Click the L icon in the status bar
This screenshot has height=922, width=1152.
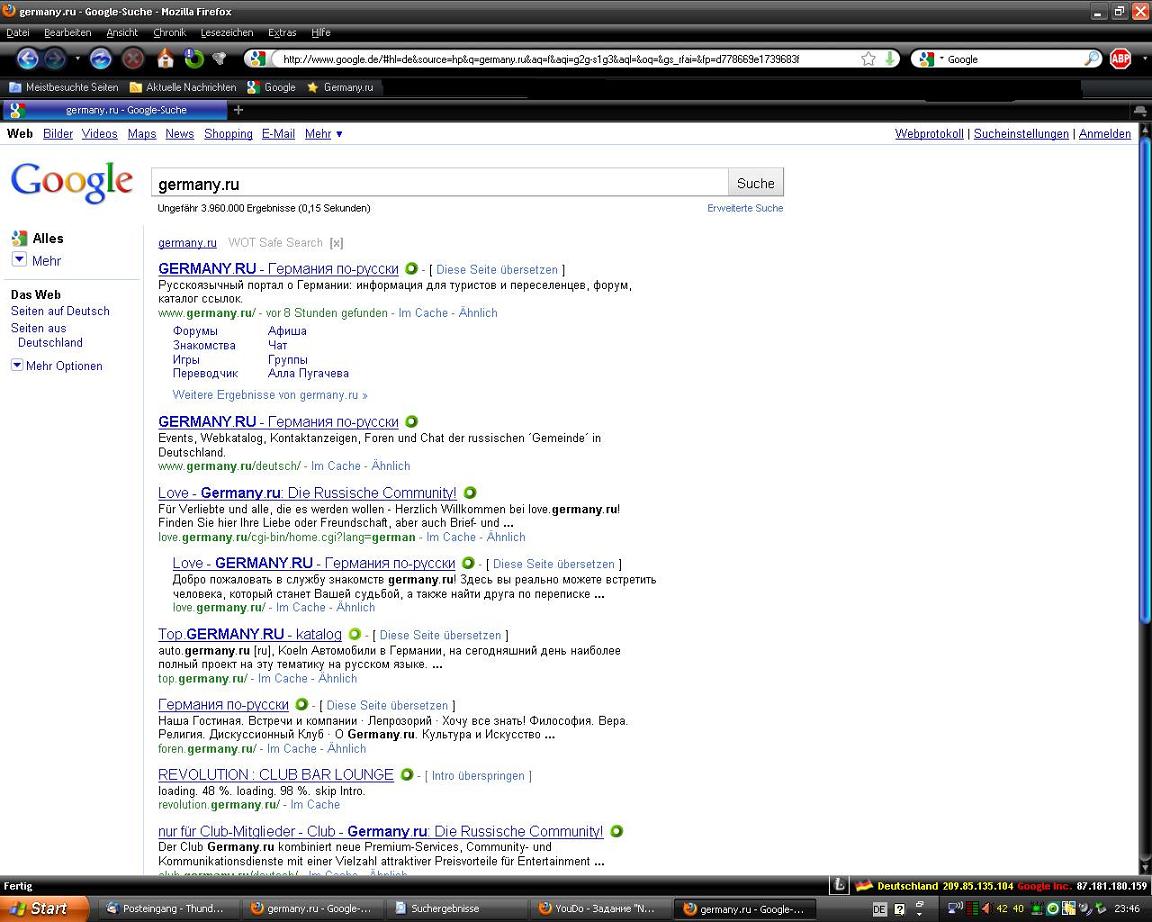838,886
